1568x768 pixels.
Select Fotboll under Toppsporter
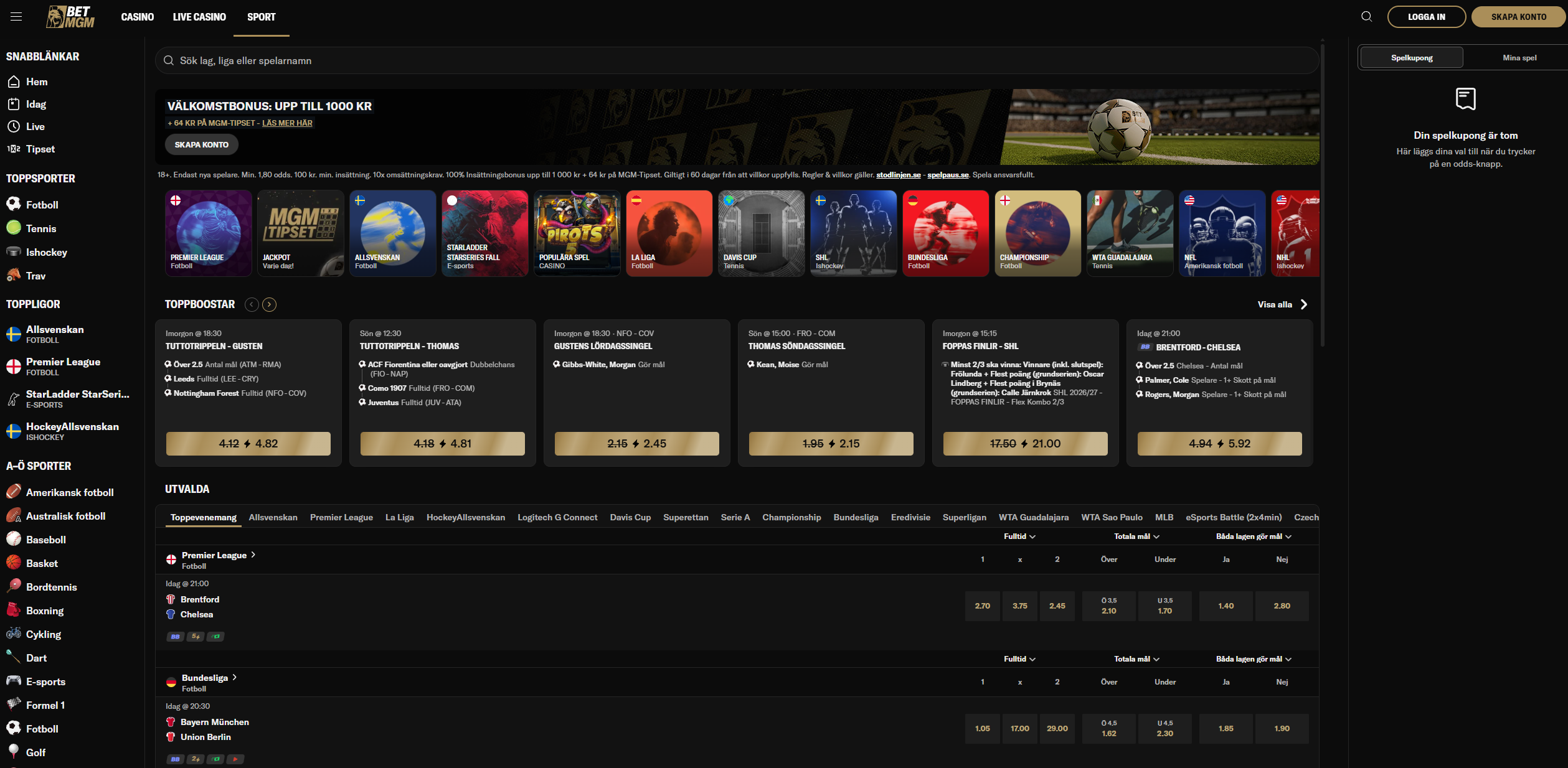click(x=42, y=205)
